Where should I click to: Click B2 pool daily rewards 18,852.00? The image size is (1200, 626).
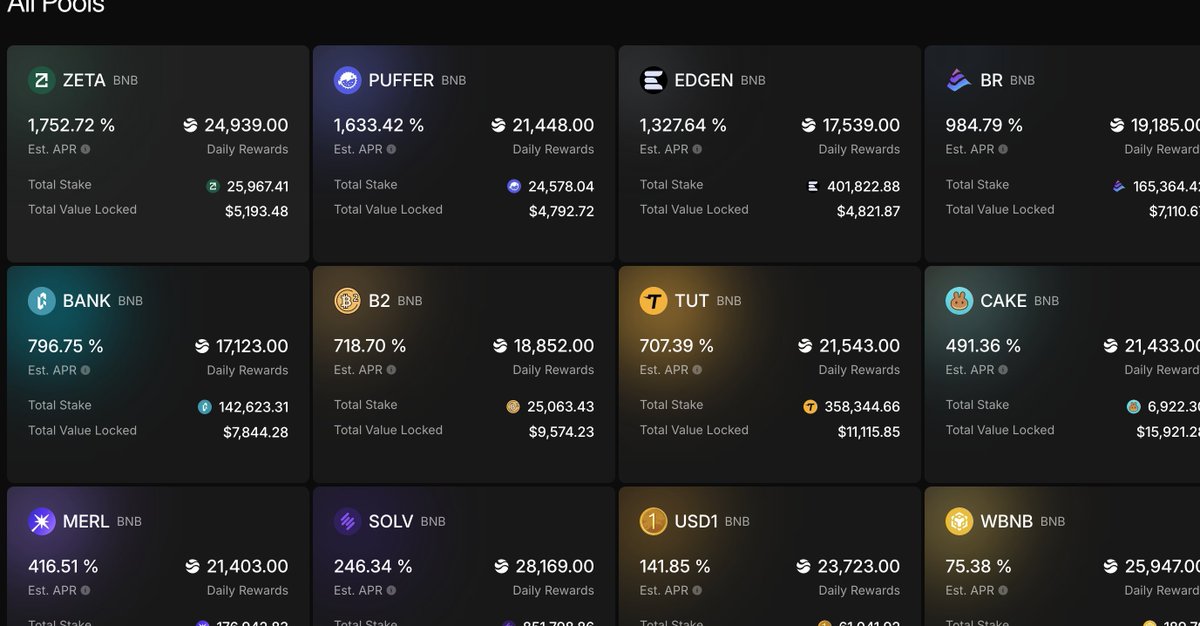[x=553, y=346]
